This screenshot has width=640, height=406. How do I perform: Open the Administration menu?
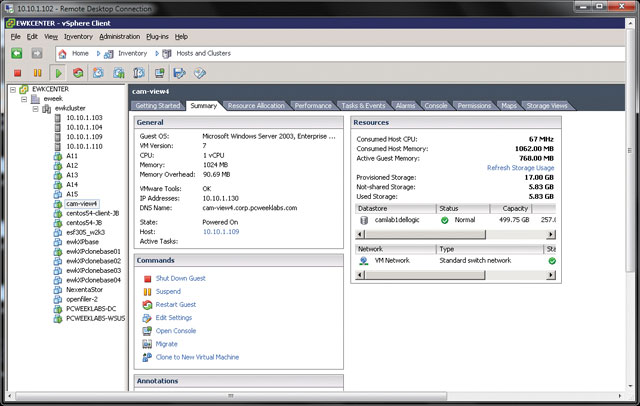(120, 37)
